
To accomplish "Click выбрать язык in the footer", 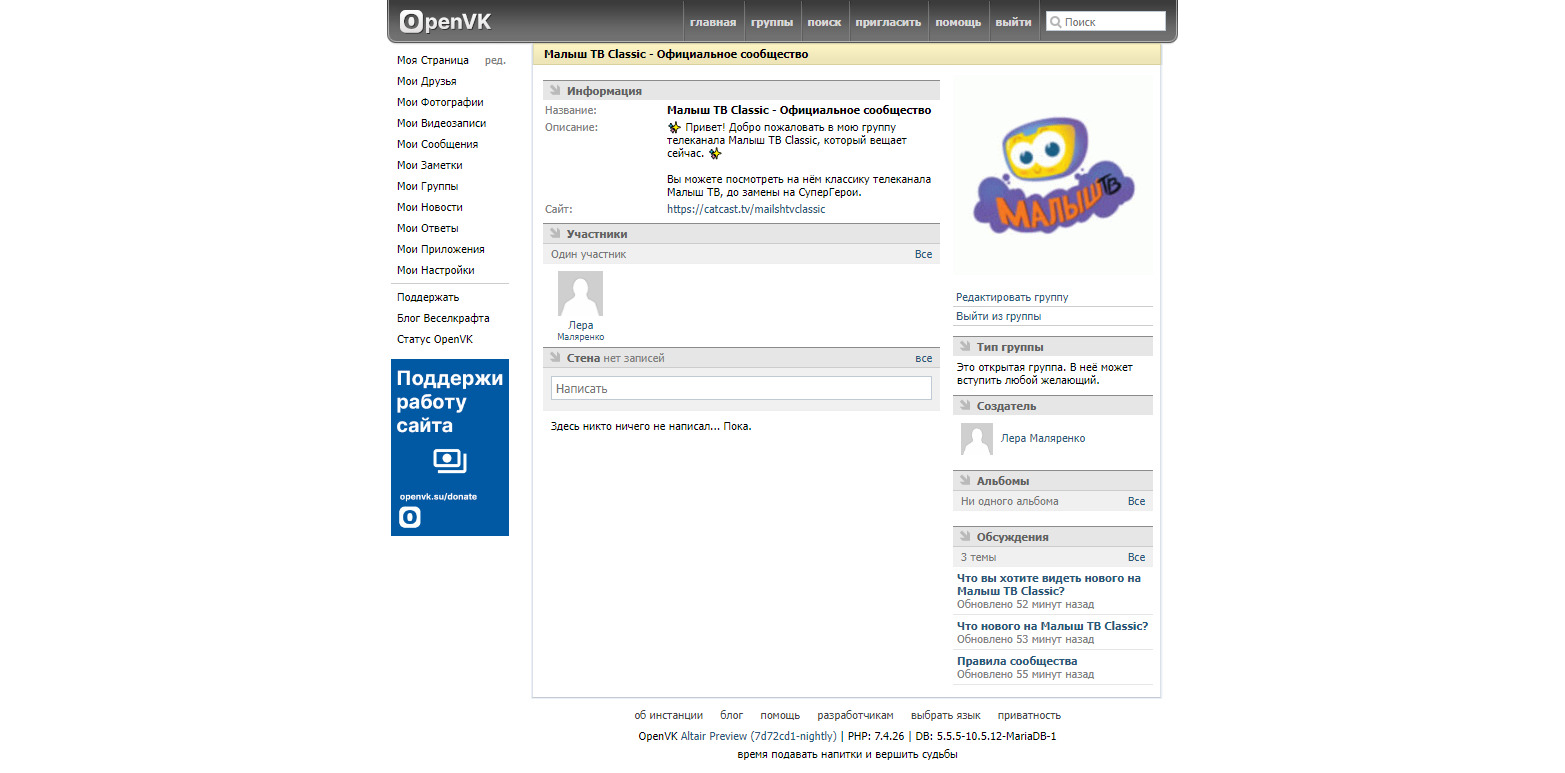I will tap(945, 715).
